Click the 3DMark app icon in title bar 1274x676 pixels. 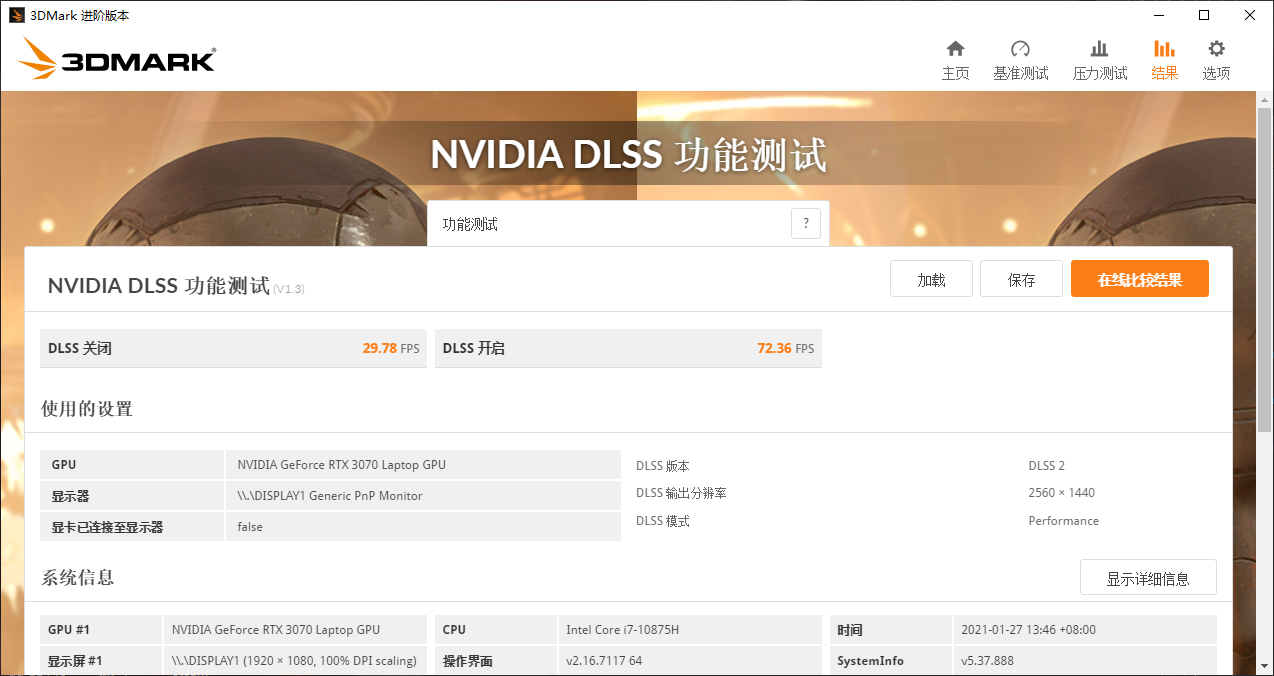click(x=17, y=15)
